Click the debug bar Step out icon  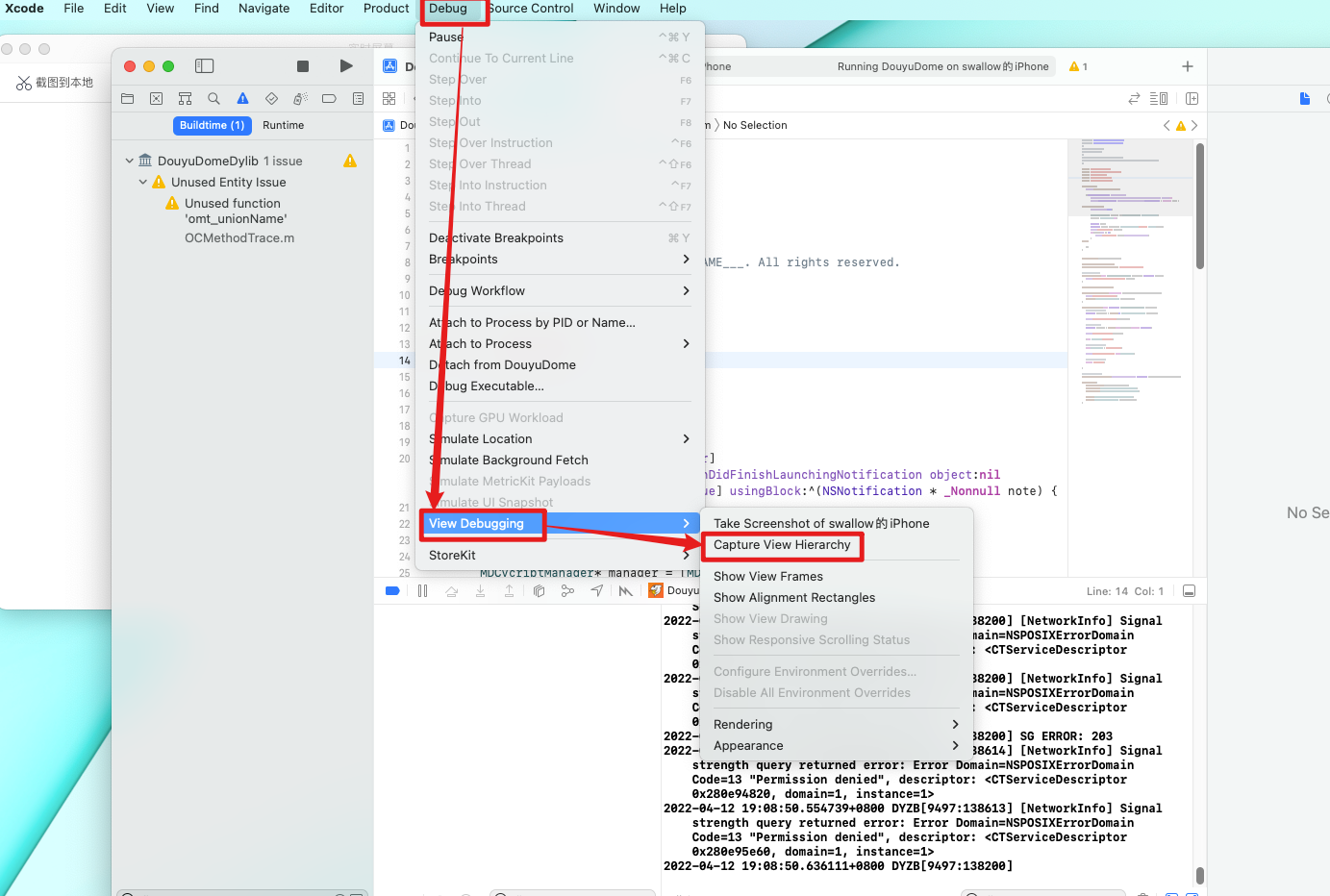coord(509,591)
